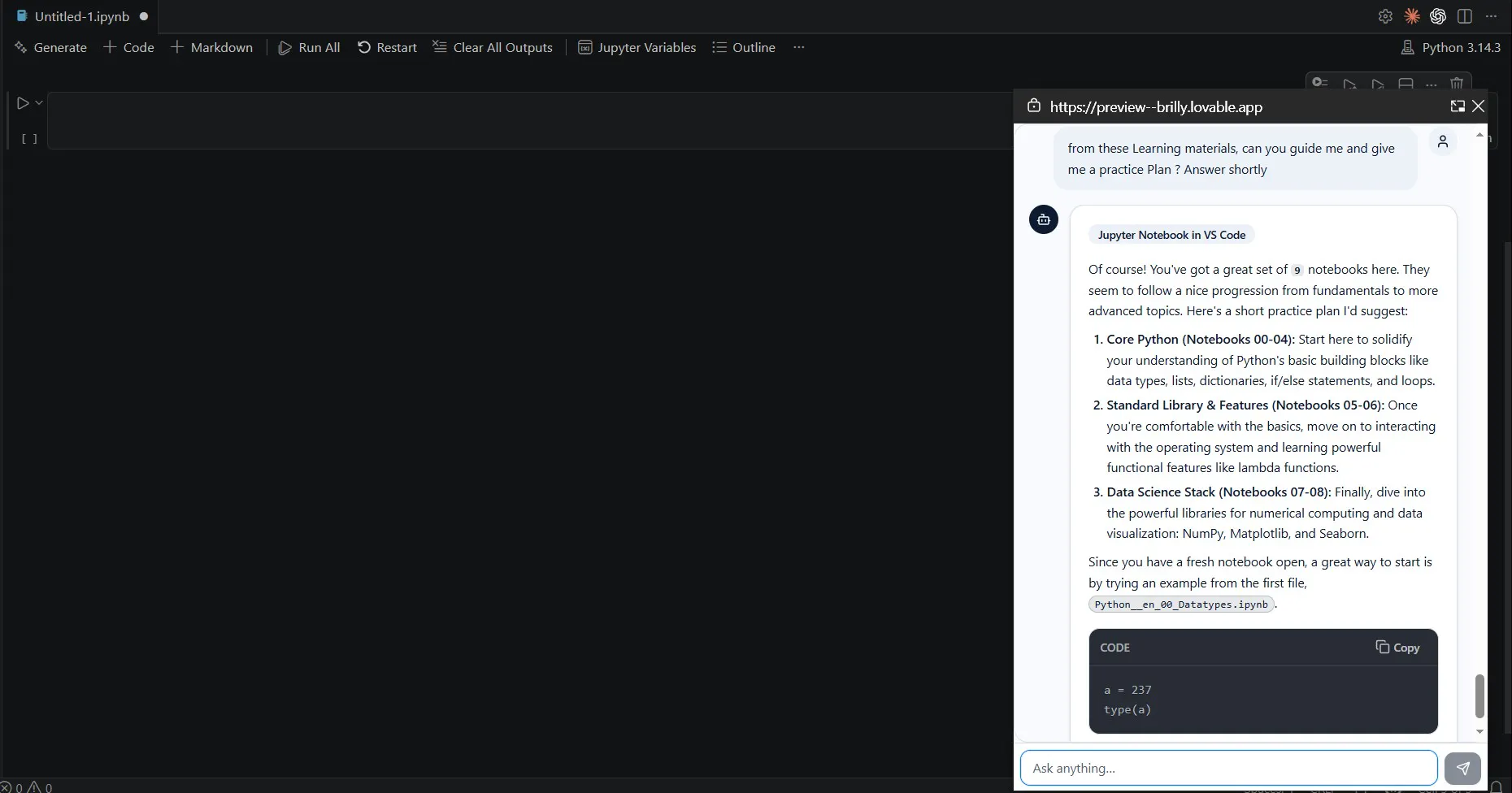Click the kernel server icon beside Python 3.14.3

(1408, 48)
